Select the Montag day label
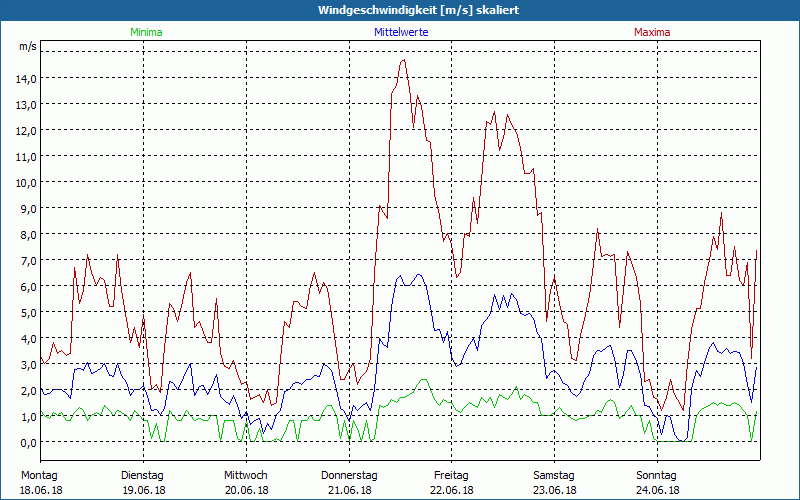 point(39,475)
